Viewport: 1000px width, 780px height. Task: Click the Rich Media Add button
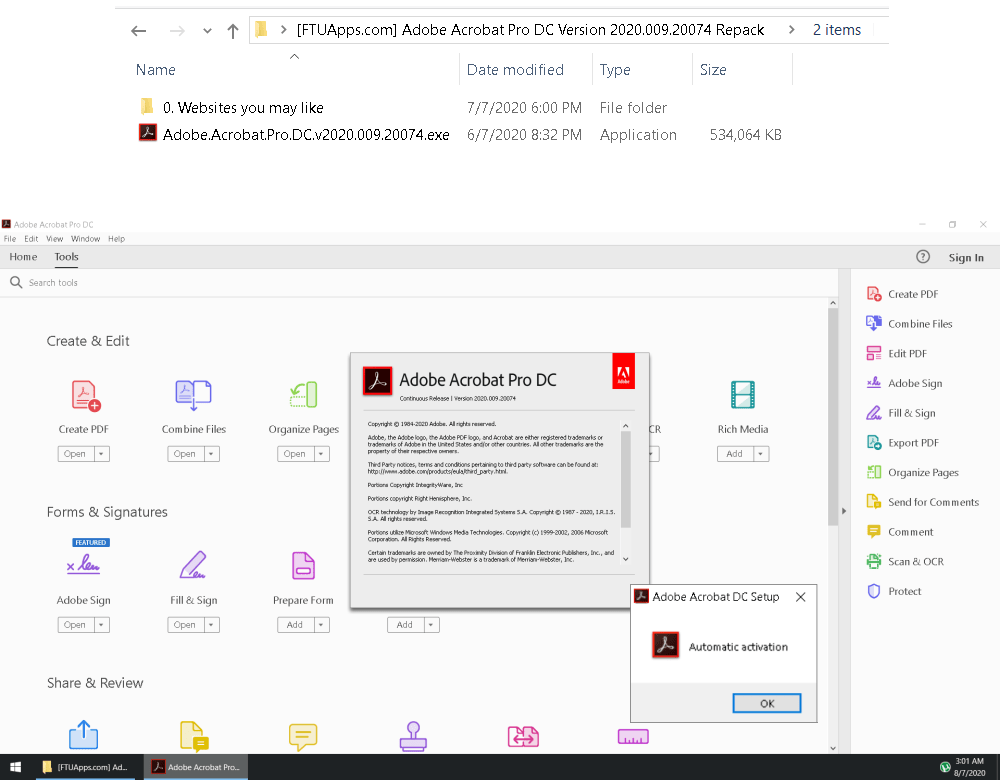coord(735,454)
